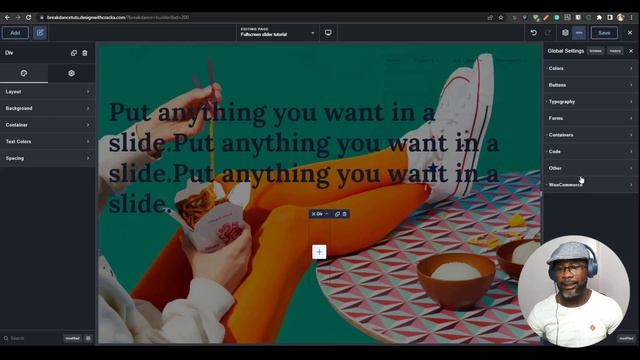Save the page

pos(604,33)
